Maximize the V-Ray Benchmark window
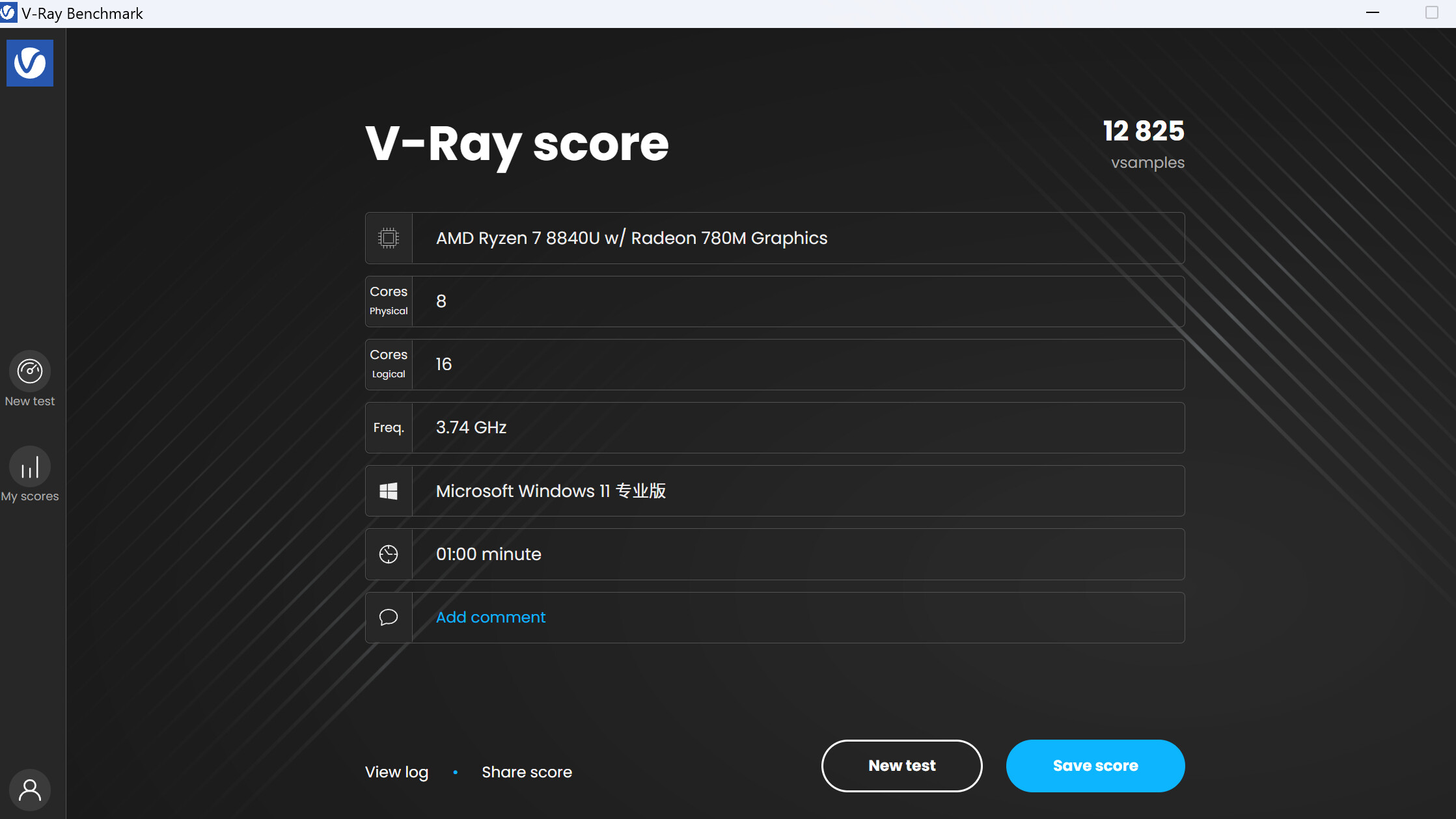The width and height of the screenshot is (1456, 819). pyautogui.click(x=1431, y=13)
